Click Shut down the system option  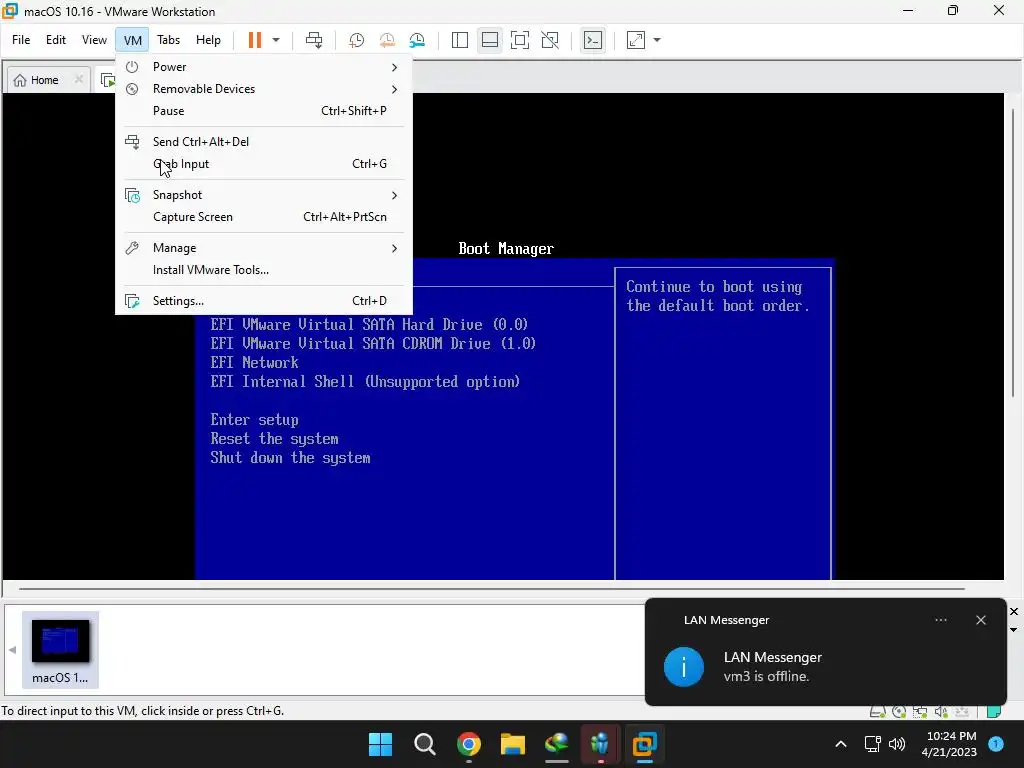tap(290, 458)
